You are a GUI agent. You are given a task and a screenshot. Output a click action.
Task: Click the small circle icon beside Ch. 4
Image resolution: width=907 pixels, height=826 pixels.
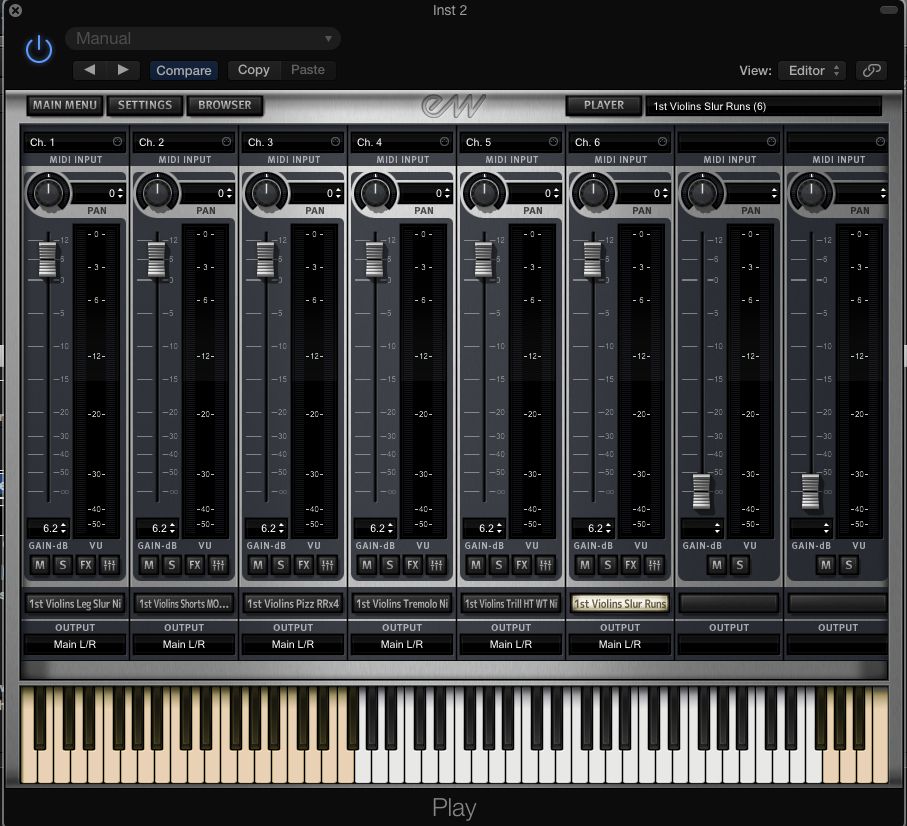click(444, 142)
